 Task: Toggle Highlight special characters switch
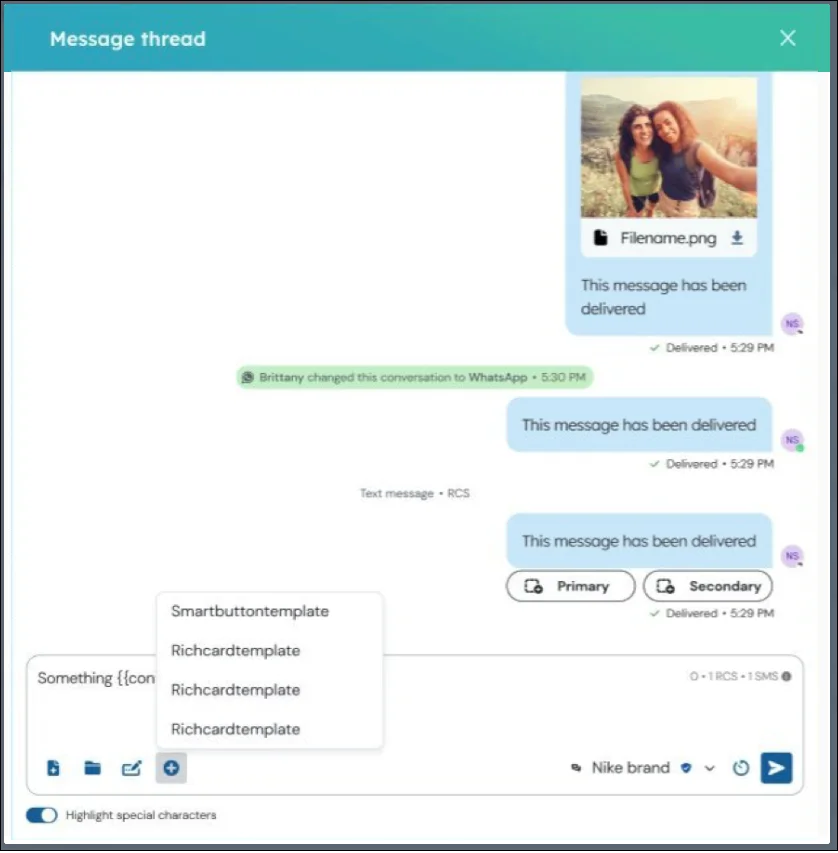(42, 815)
